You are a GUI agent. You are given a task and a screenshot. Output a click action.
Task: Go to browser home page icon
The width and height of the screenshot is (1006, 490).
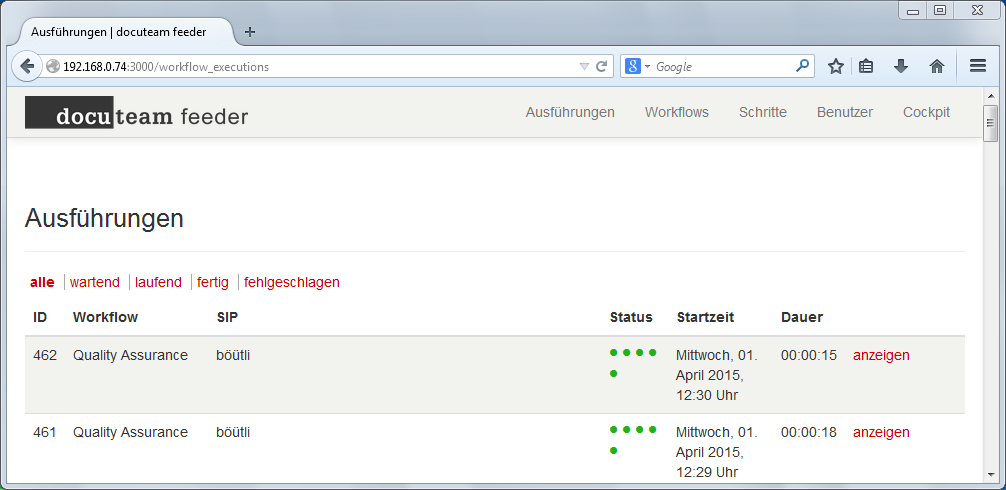[937, 67]
